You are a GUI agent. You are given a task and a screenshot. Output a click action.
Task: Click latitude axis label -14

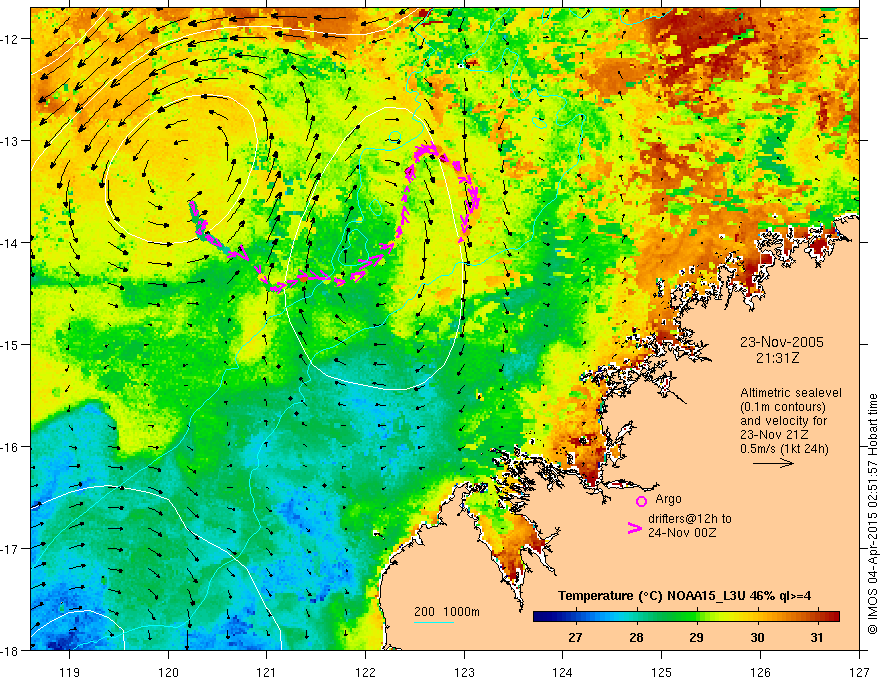(x=11, y=242)
